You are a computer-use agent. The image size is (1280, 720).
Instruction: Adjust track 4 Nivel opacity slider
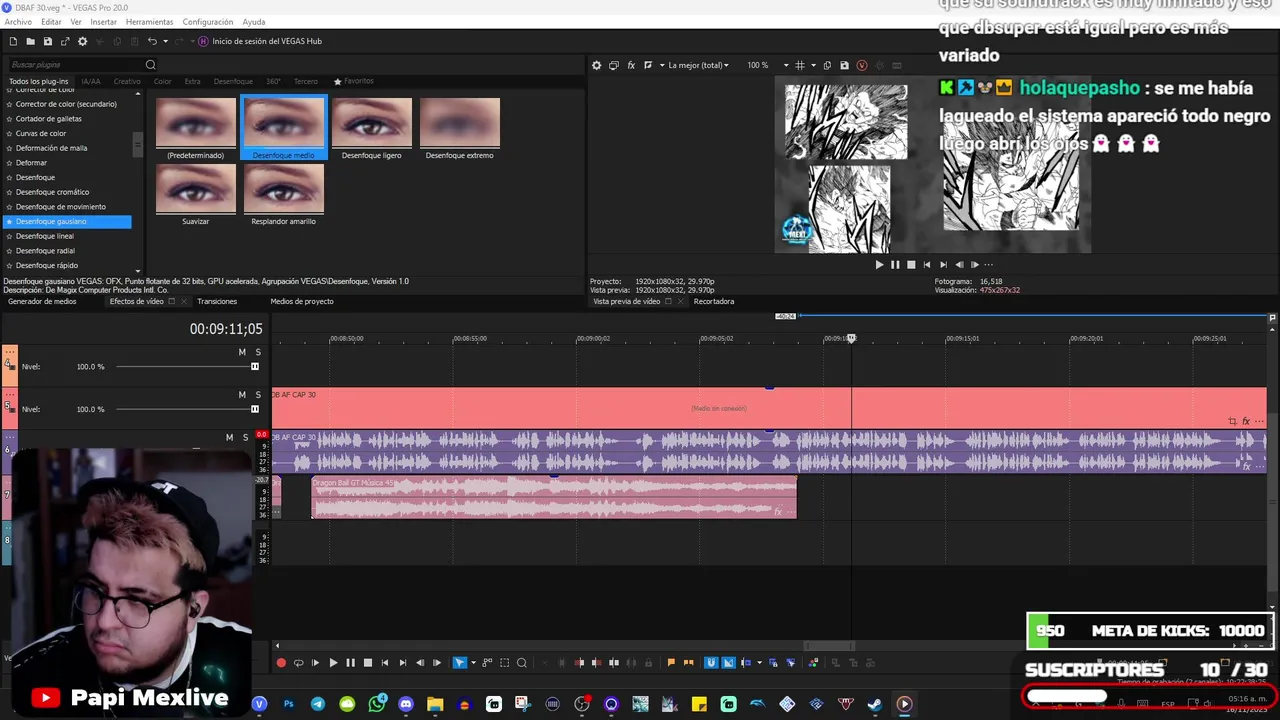[x=187, y=367]
